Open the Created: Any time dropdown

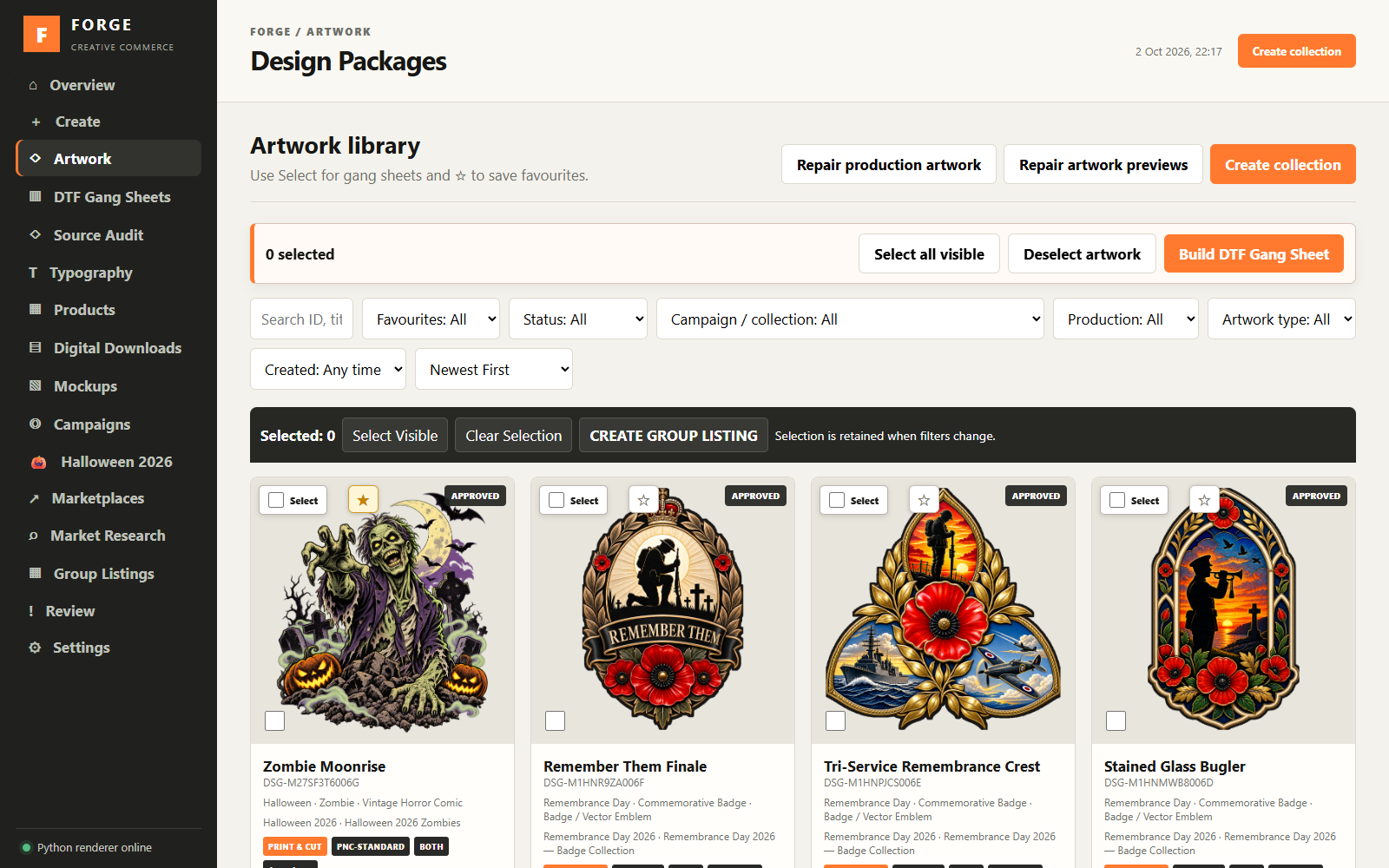click(x=328, y=370)
